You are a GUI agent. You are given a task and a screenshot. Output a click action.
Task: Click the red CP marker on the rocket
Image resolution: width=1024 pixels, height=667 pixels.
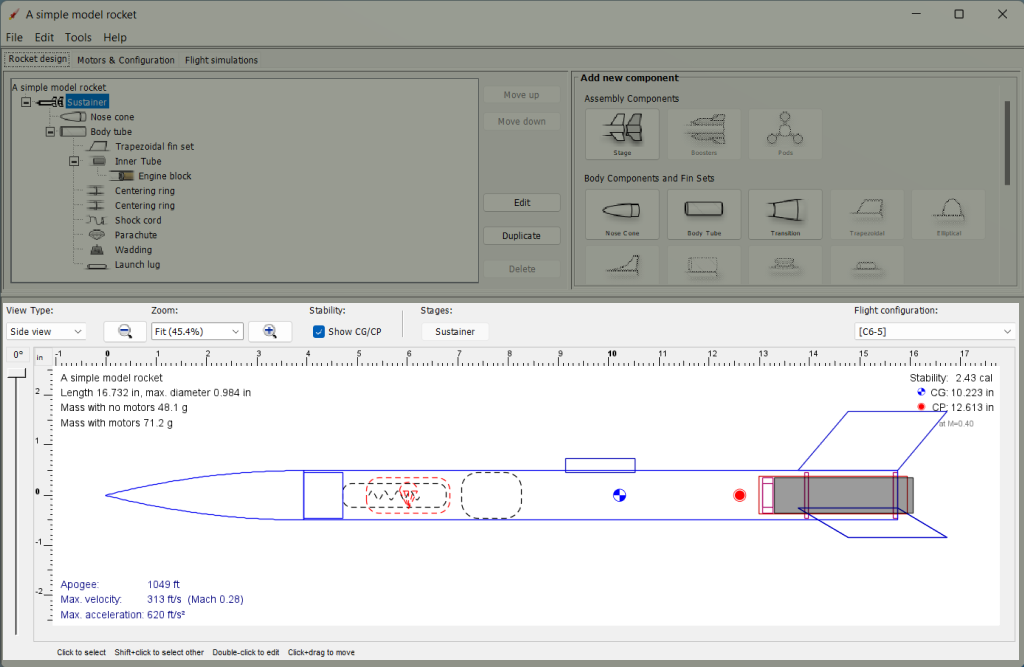739,495
